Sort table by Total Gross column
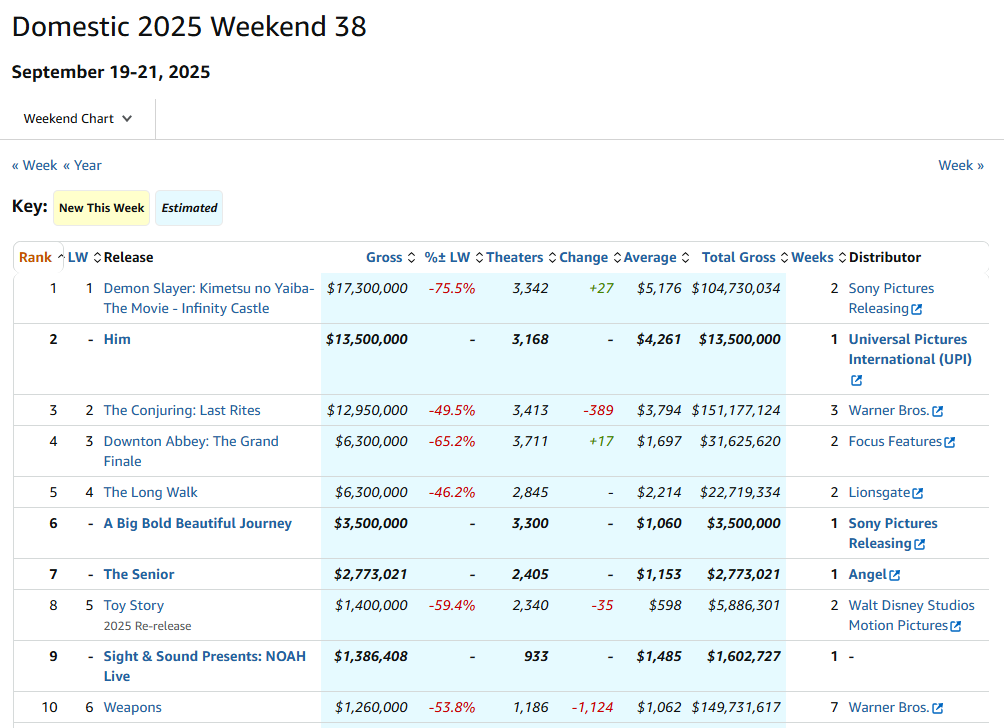The width and height of the screenshot is (1004, 728). point(745,257)
